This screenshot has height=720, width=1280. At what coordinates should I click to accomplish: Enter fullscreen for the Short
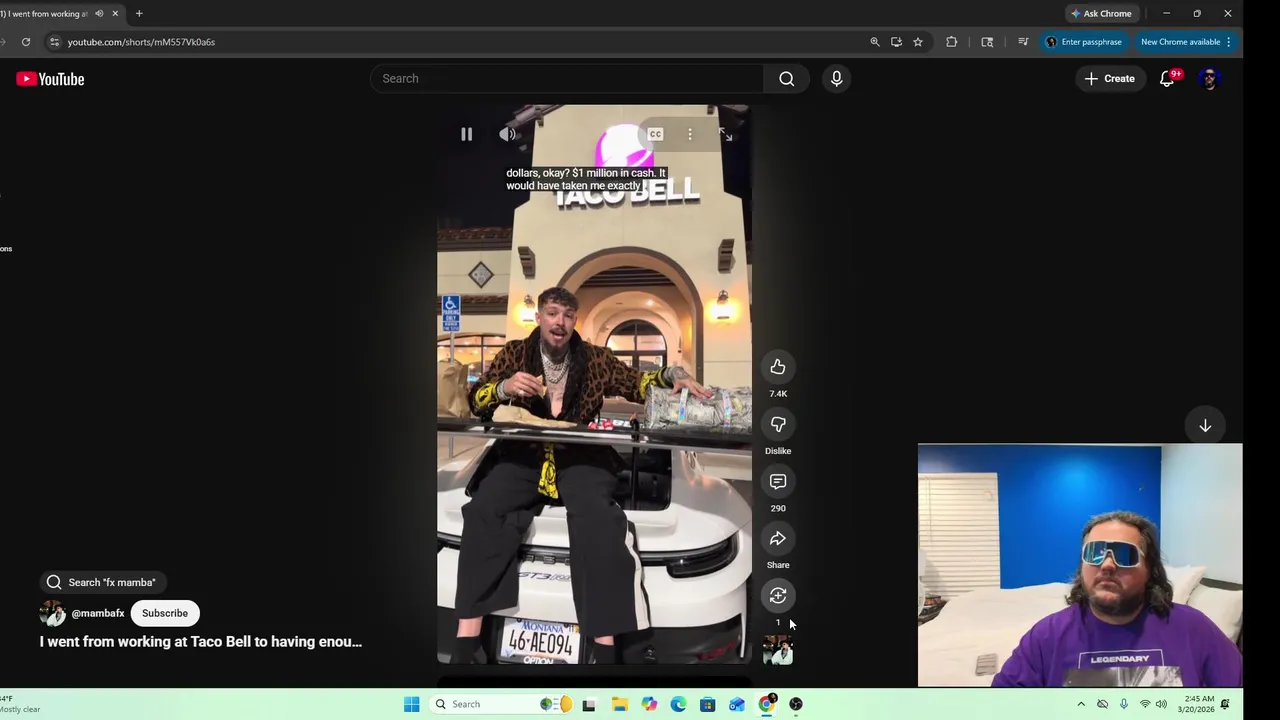pyautogui.click(x=726, y=134)
